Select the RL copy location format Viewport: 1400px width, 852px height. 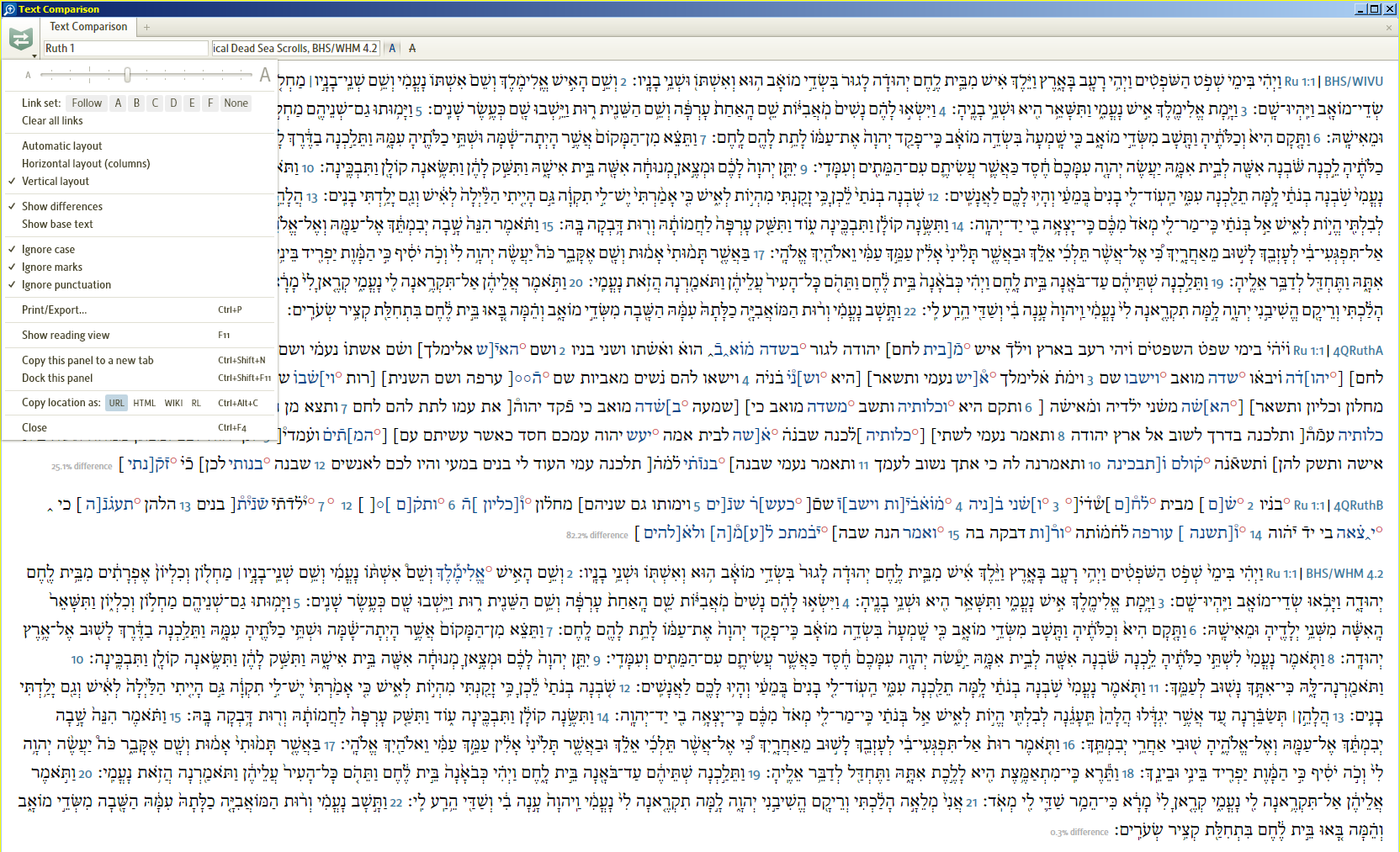(196, 403)
